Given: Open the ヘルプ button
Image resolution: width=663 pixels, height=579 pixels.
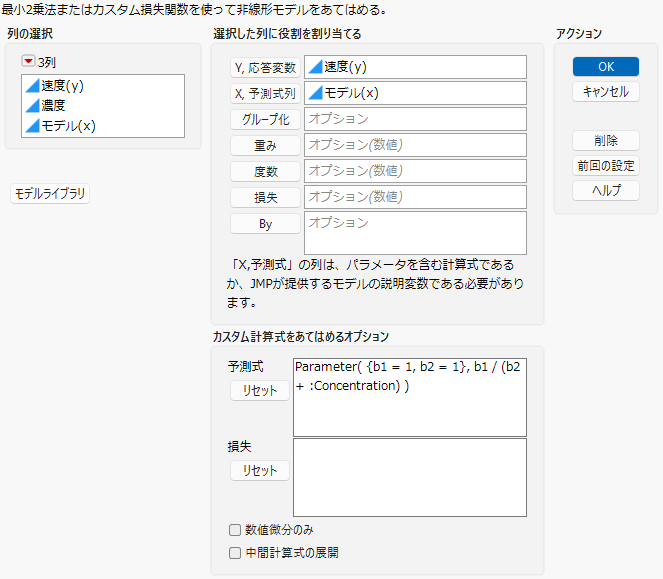Looking at the screenshot, I should 605,190.
